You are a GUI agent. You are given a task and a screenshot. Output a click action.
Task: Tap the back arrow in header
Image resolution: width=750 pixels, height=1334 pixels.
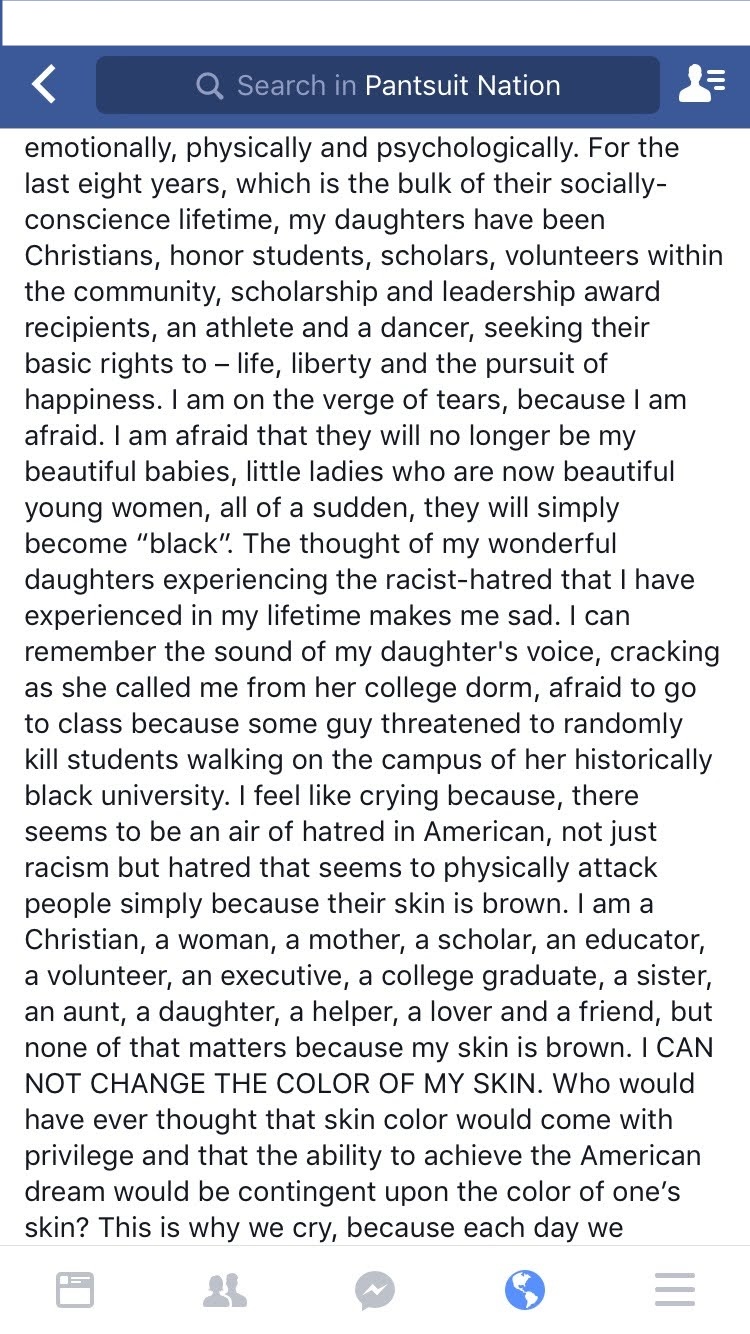click(x=44, y=85)
